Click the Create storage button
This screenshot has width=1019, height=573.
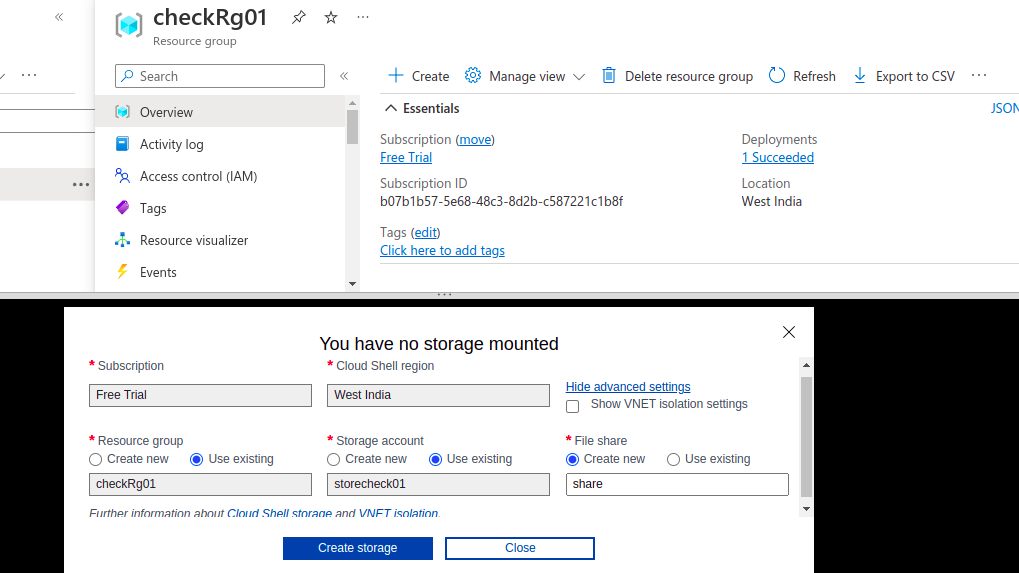pos(357,548)
